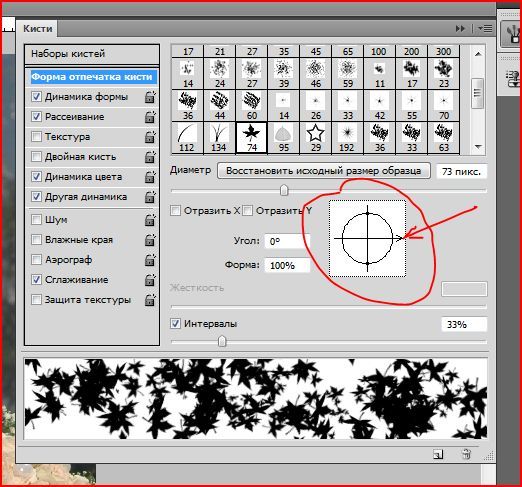Open the Наборы кистей section
Image resolution: width=522 pixels, height=487 pixels.
coord(92,54)
